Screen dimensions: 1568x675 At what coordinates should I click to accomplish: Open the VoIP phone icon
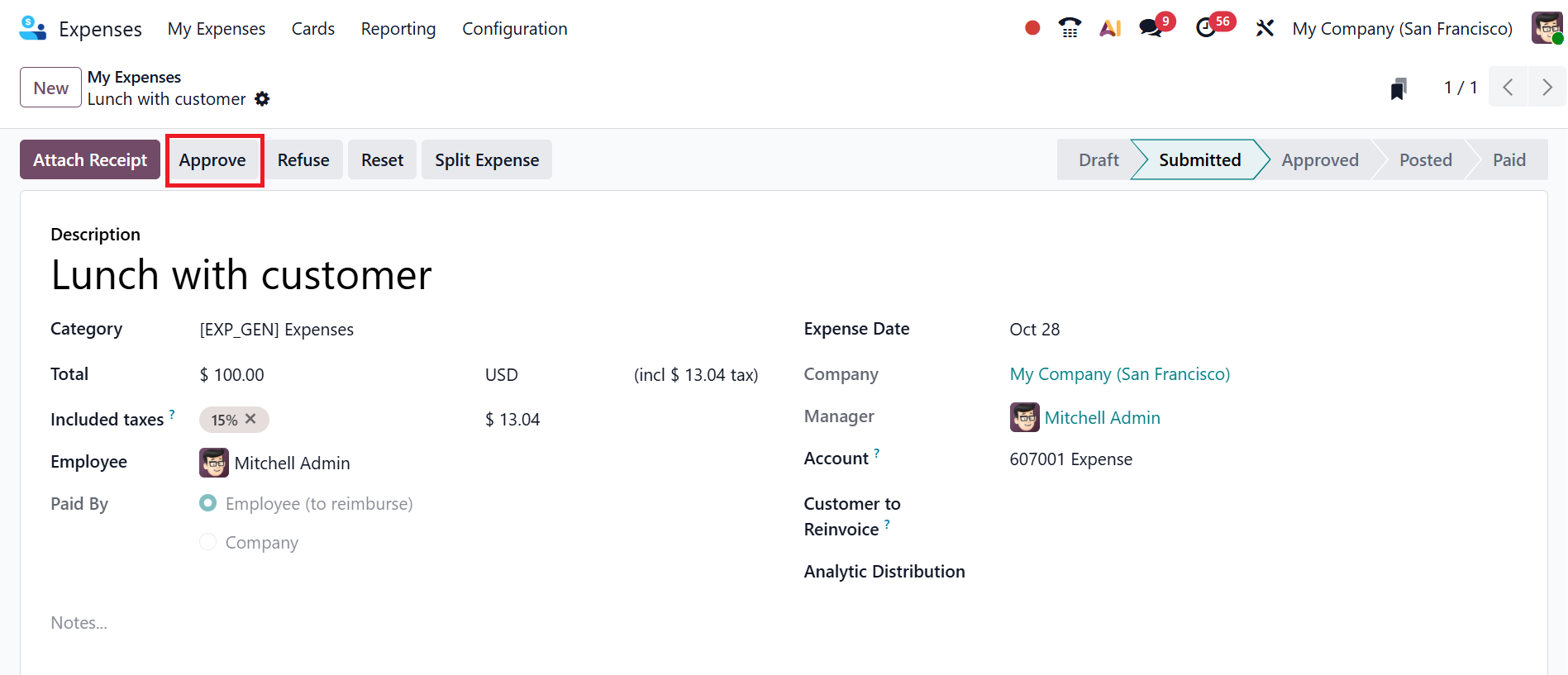tap(1070, 28)
